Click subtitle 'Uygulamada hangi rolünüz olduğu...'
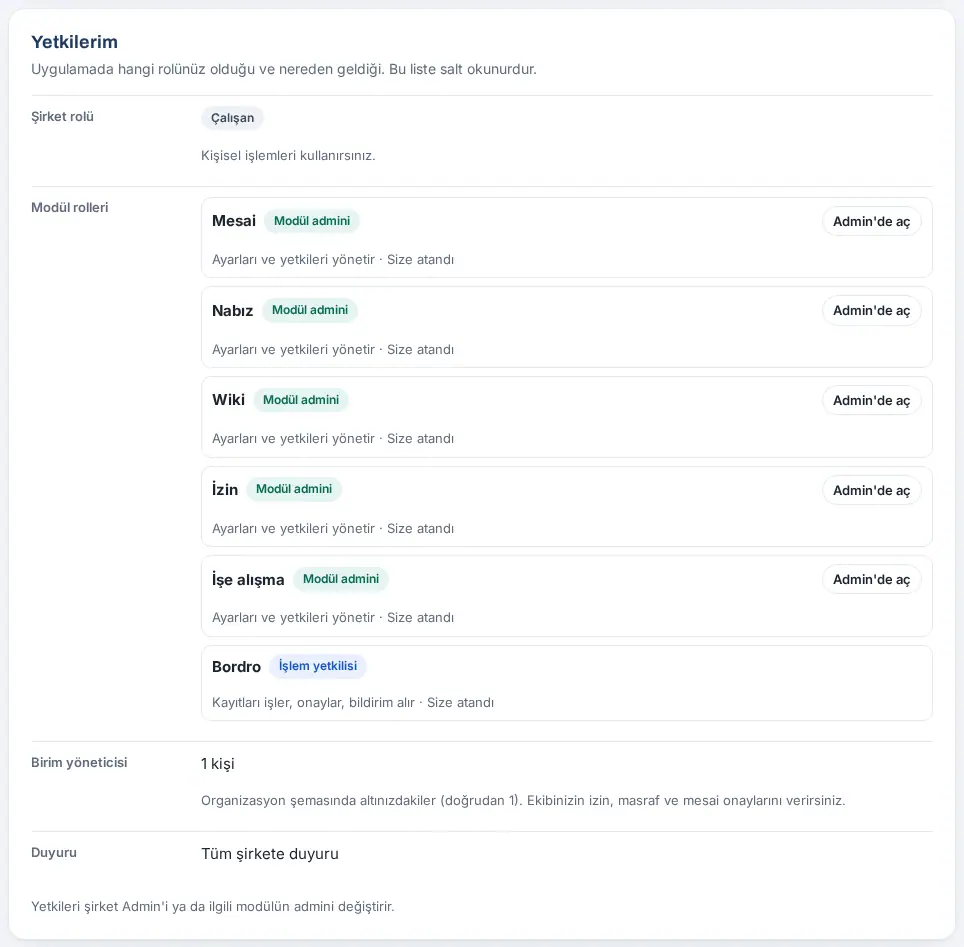This screenshot has height=947, width=964. click(284, 69)
